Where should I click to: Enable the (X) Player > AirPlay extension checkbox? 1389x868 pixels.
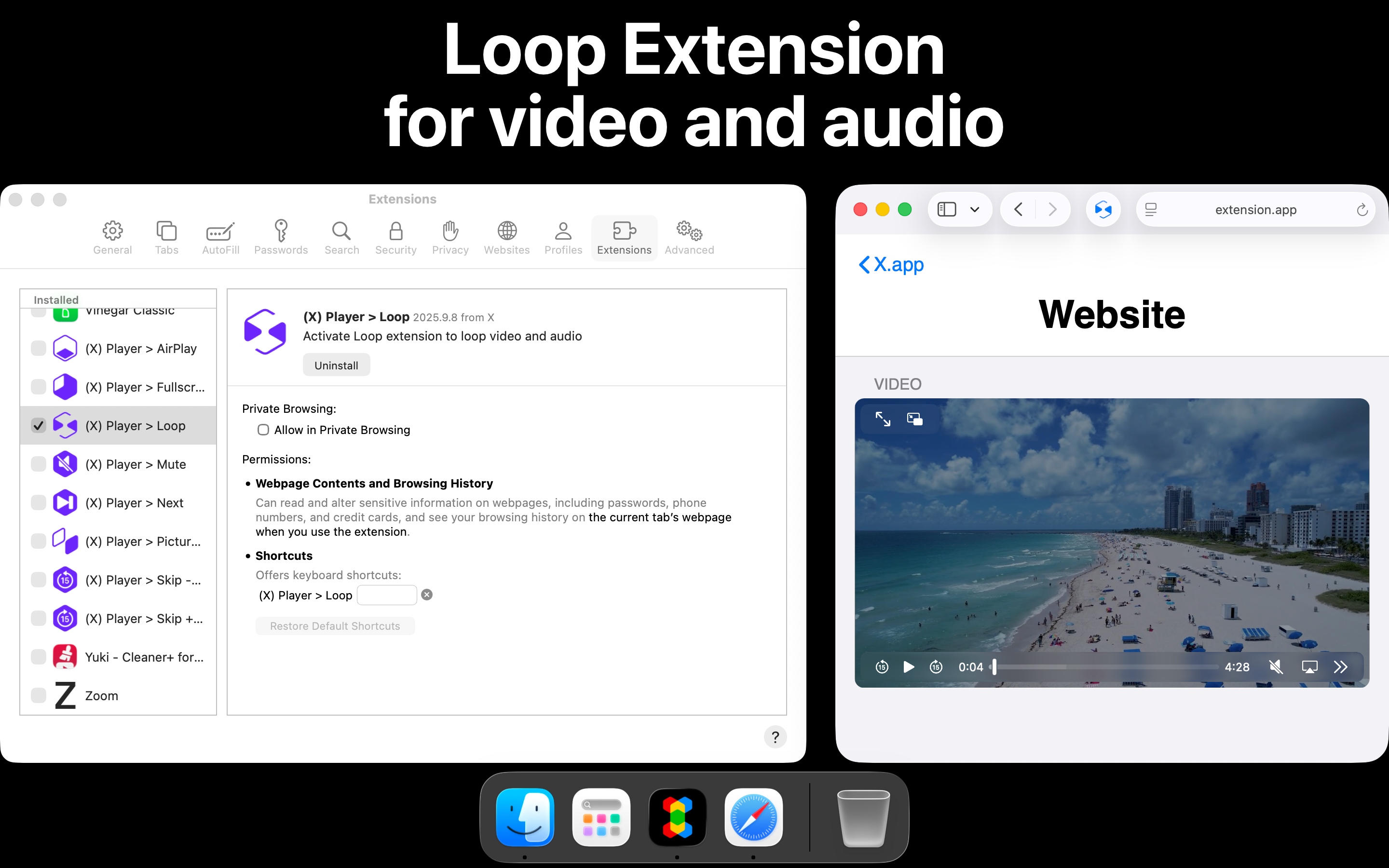(x=39, y=349)
